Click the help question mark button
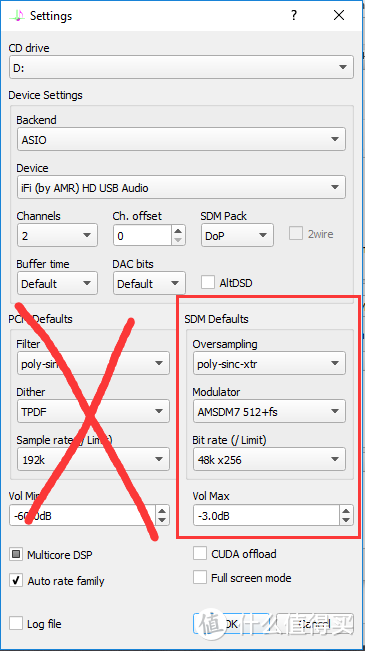The image size is (365, 651). [294, 15]
